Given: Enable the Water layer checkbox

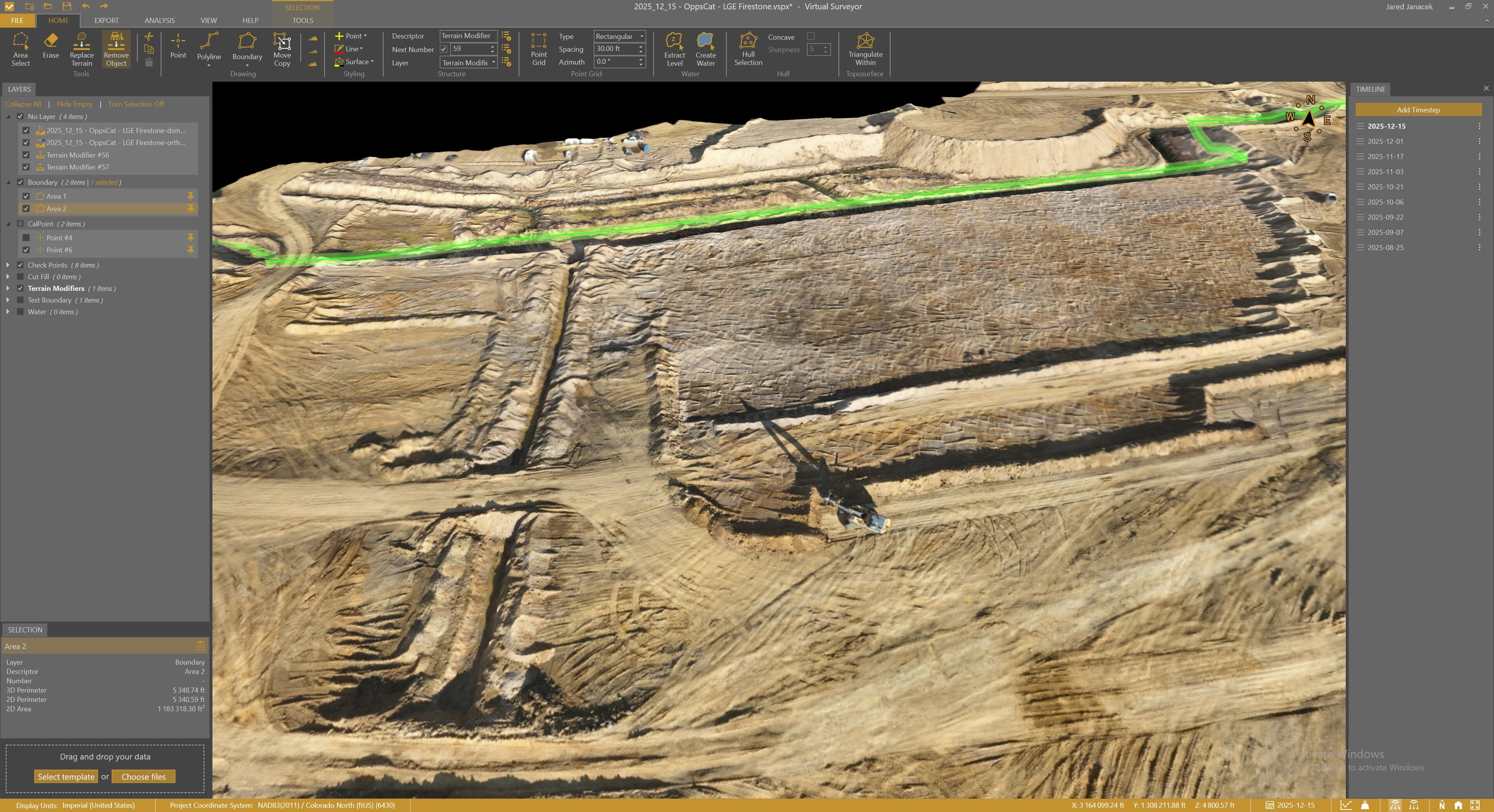Looking at the screenshot, I should pos(20,312).
